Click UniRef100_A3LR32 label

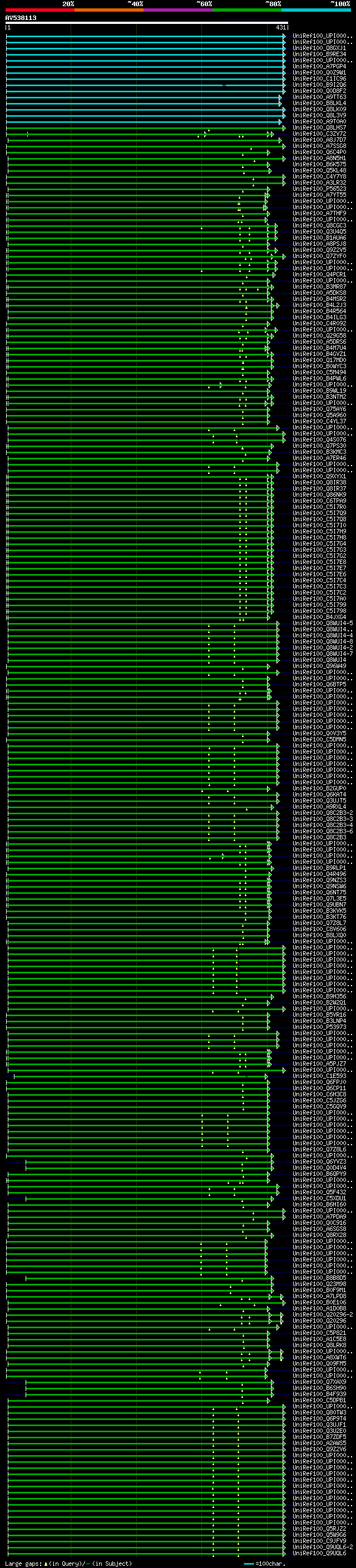tap(319, 182)
